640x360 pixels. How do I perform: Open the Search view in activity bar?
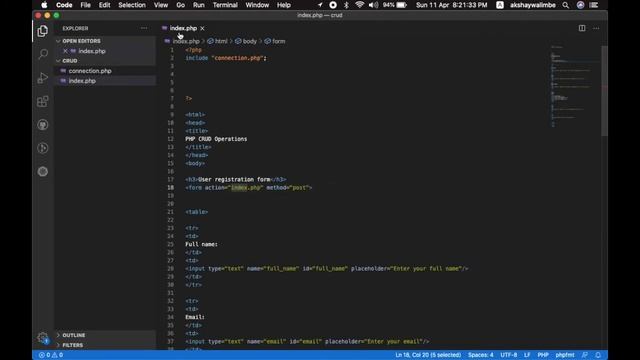pyautogui.click(x=42, y=54)
